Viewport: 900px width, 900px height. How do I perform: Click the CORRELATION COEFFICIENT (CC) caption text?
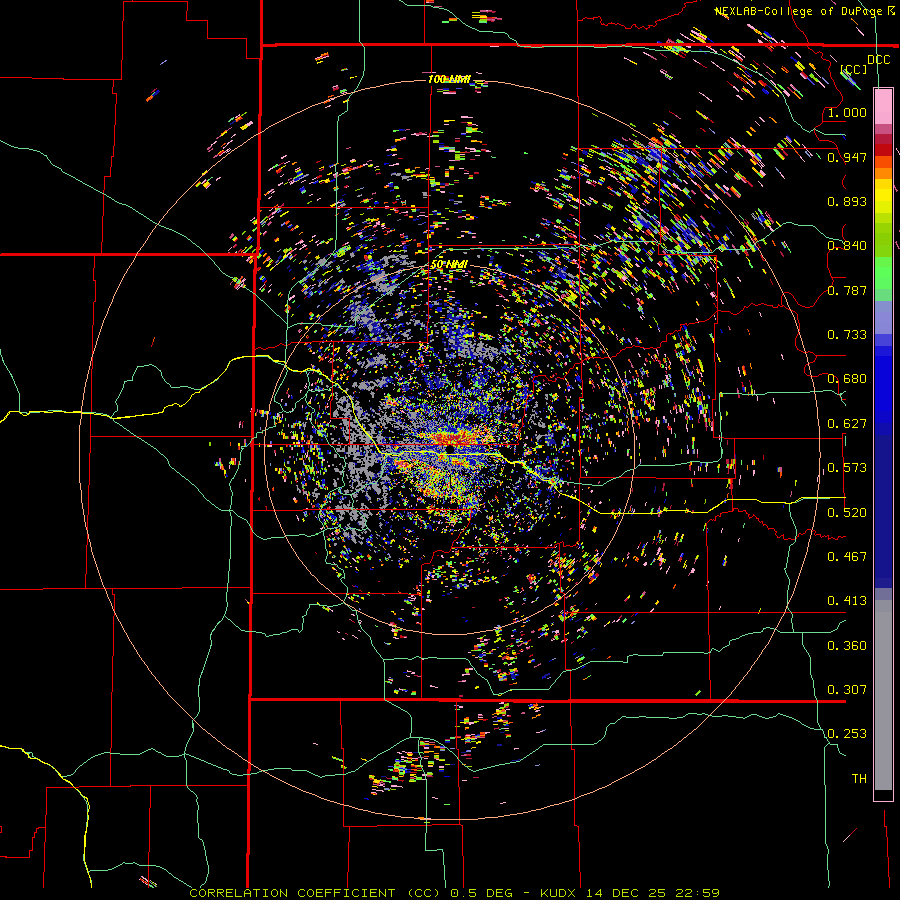(315, 893)
